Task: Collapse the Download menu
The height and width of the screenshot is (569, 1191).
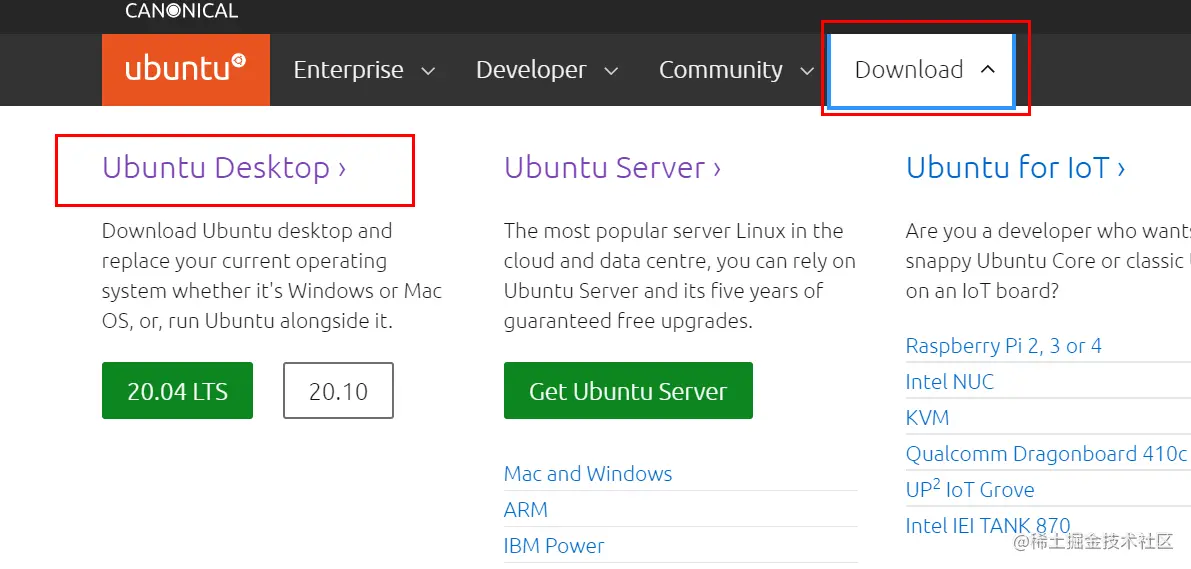Action: tap(921, 70)
